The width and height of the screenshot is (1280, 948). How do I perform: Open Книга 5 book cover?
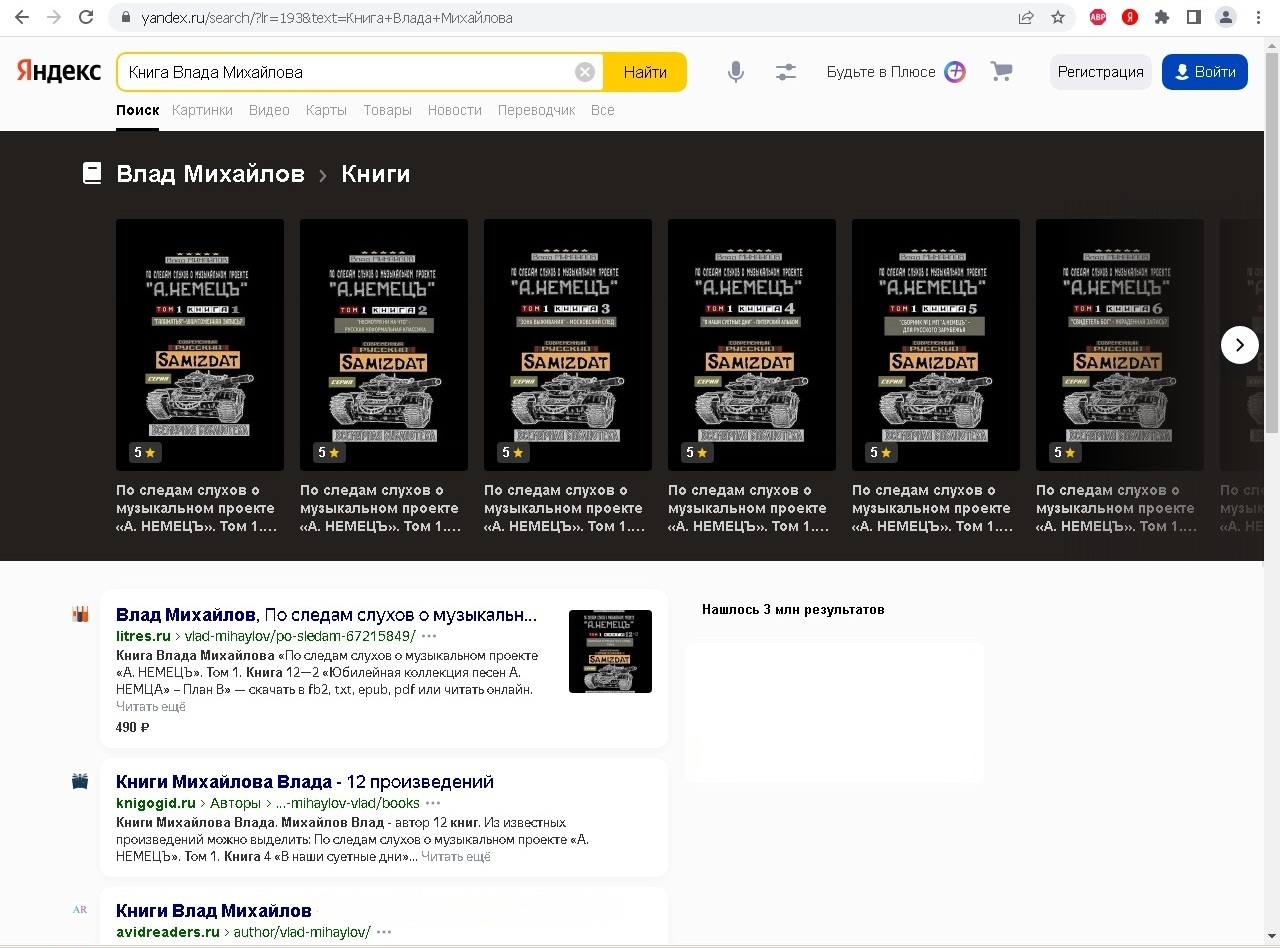pyautogui.click(x=936, y=345)
